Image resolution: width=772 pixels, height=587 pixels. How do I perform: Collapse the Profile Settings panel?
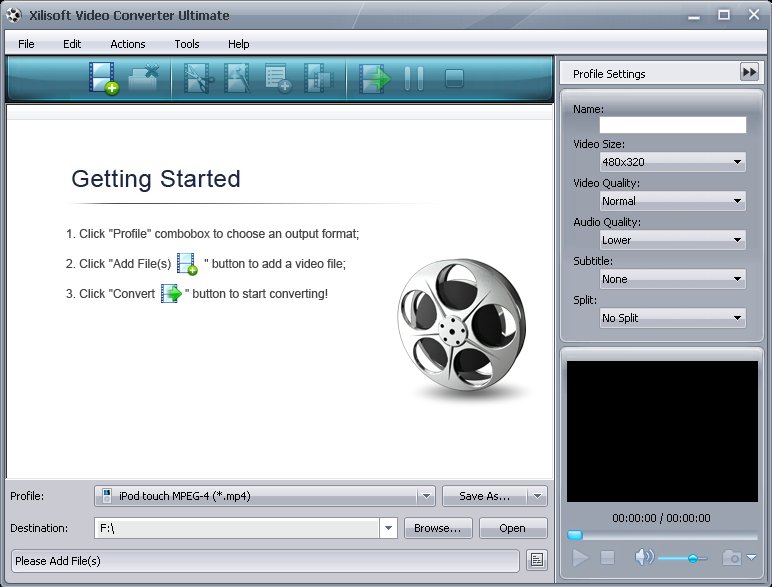click(748, 72)
